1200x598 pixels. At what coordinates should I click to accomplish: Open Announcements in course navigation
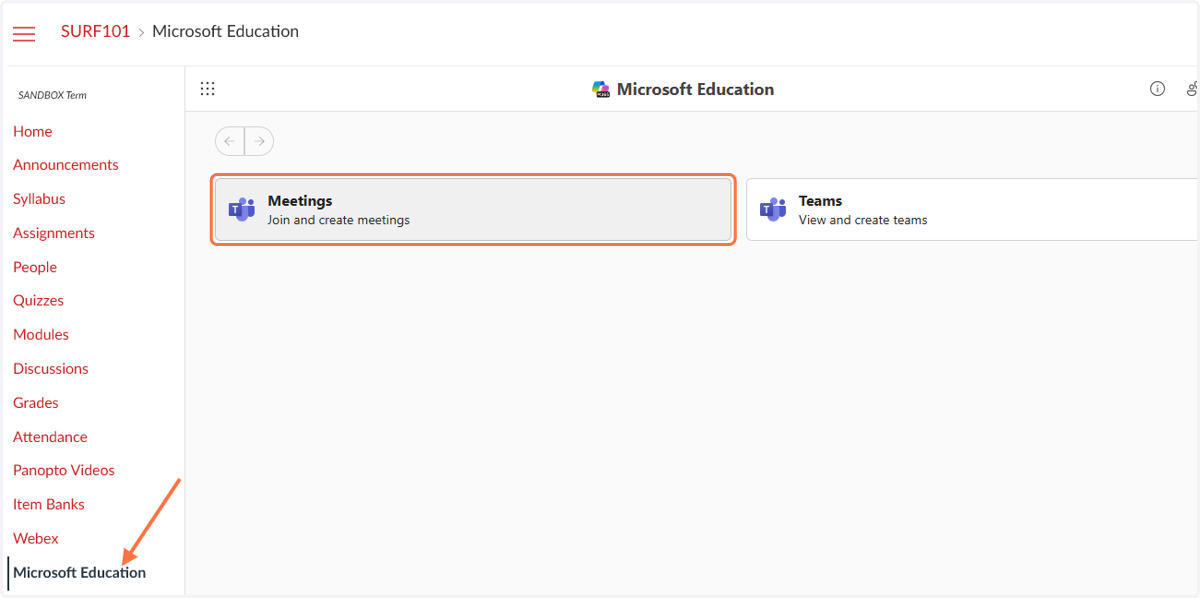point(66,165)
